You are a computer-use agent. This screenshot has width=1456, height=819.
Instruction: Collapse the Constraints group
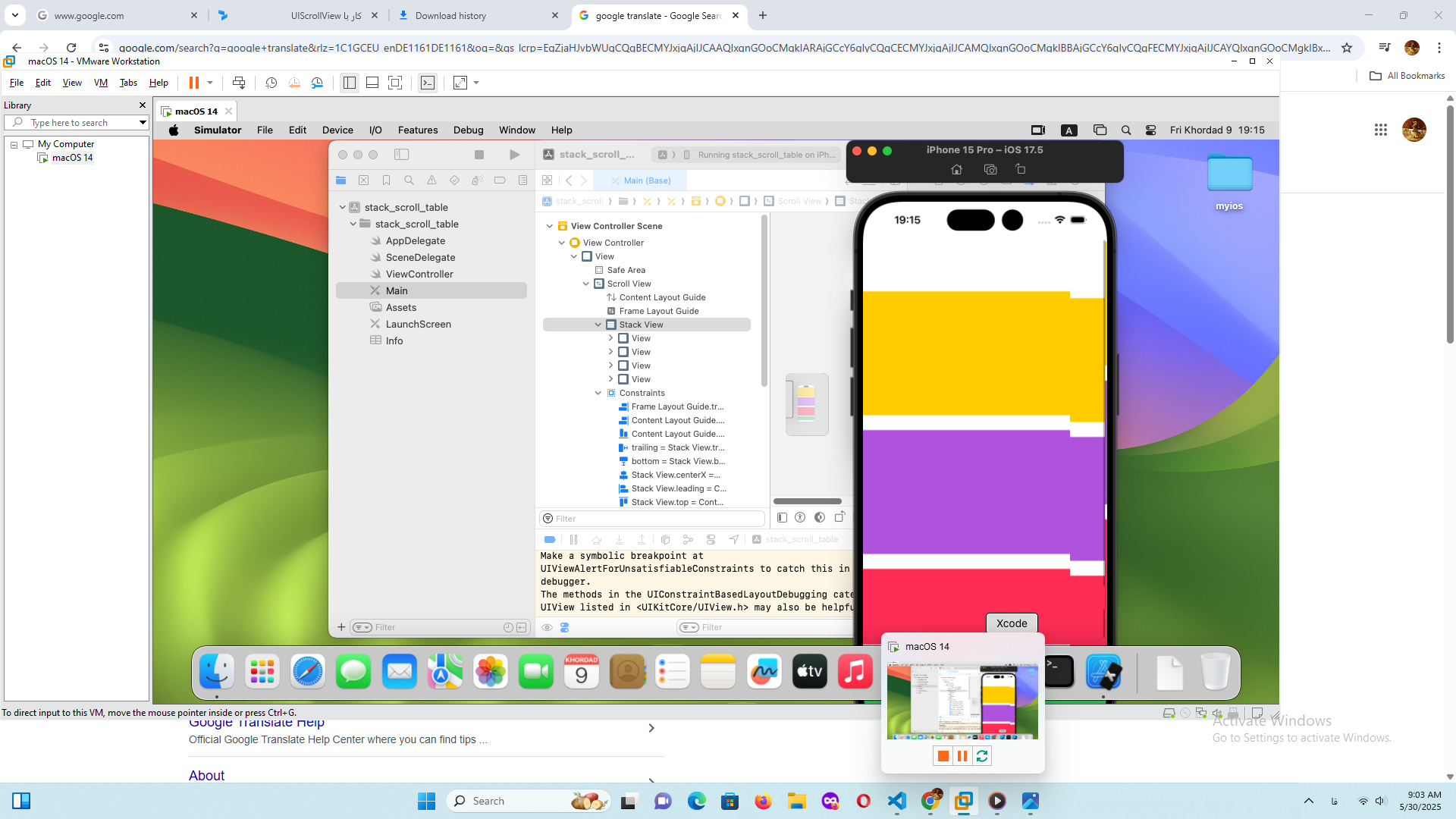(x=598, y=393)
